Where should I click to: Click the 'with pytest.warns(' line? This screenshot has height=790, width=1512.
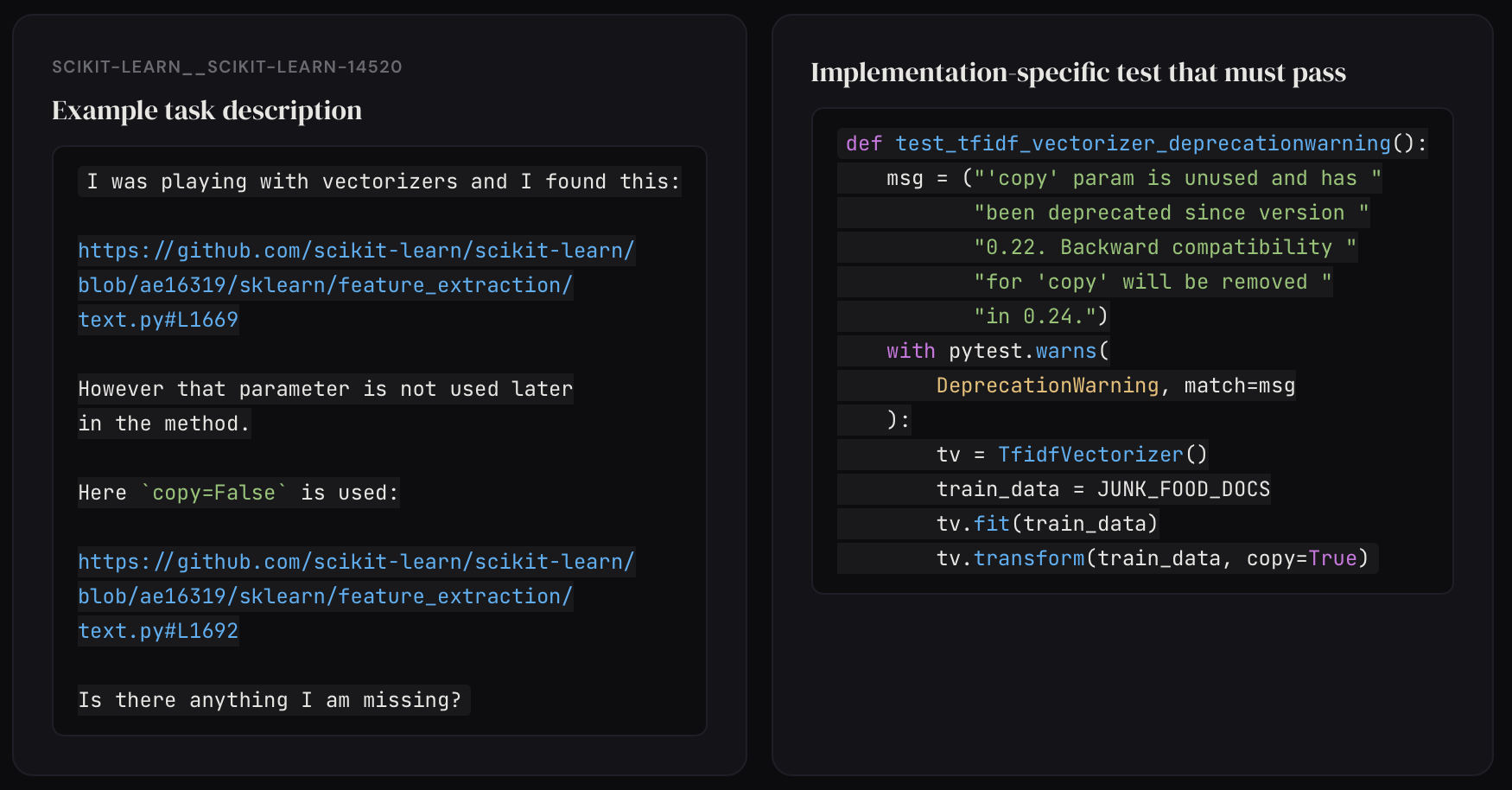click(998, 351)
